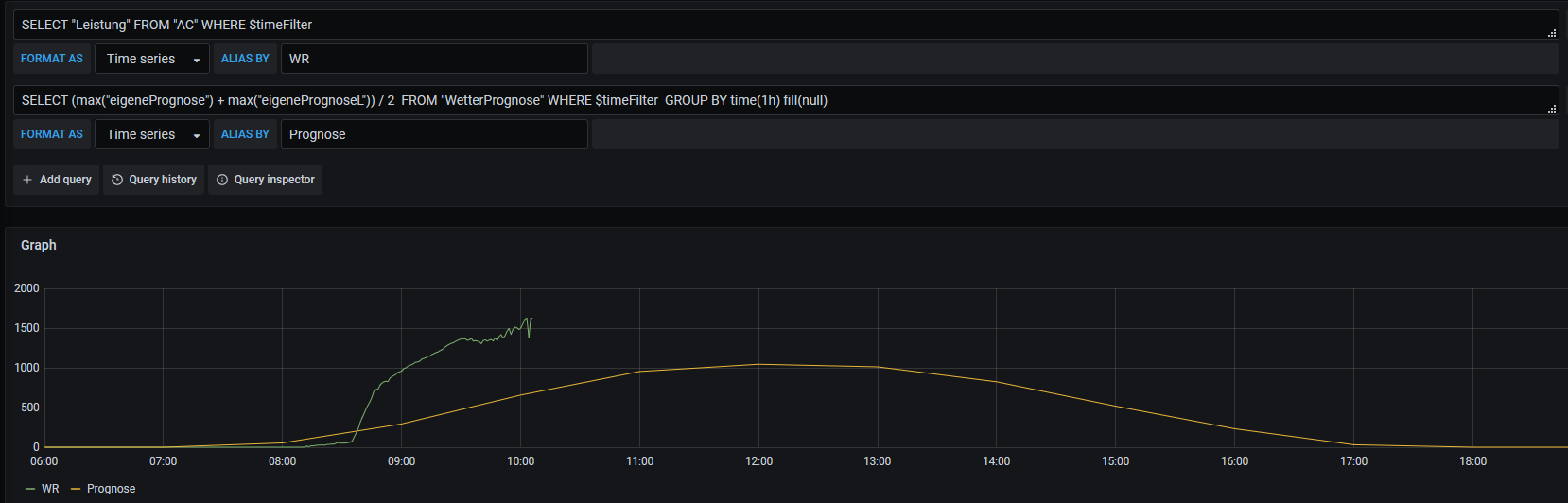Click the green WR curve near 09:00
The height and width of the screenshot is (503, 1568).
(x=402, y=369)
